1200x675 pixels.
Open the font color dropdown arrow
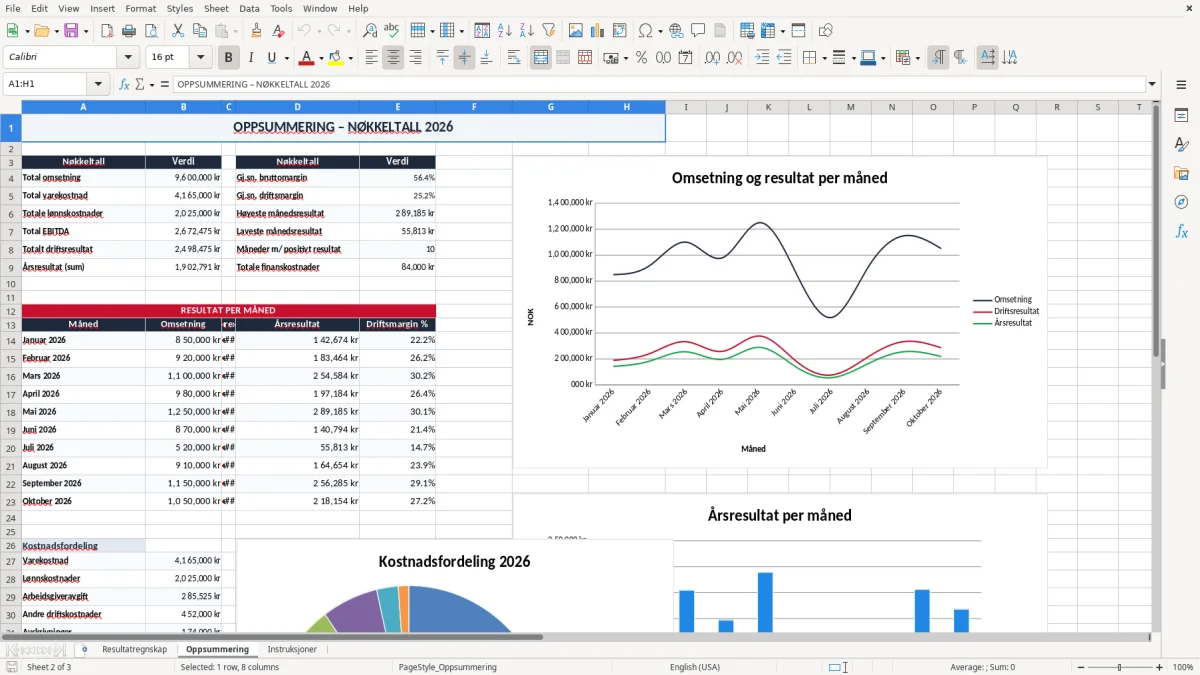[x=321, y=58]
